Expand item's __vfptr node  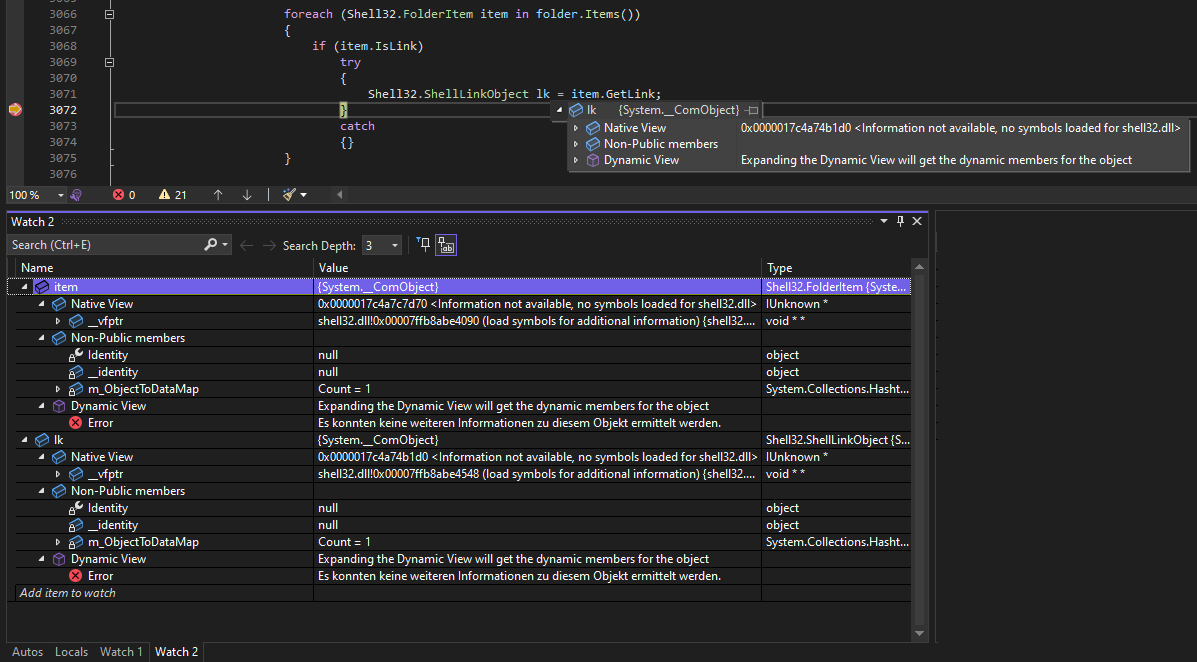point(58,321)
